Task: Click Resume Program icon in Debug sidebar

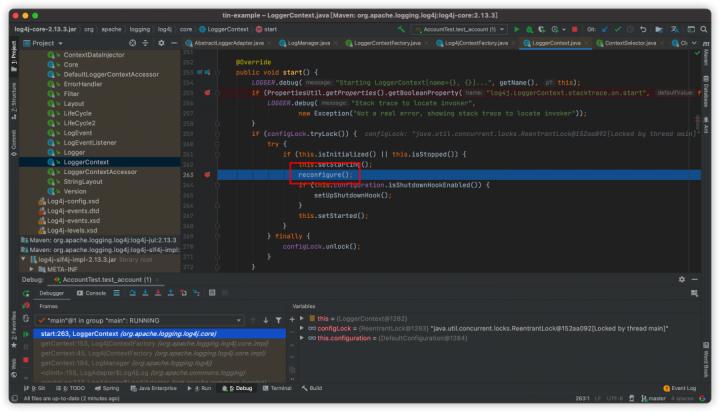Action: [x=26, y=334]
